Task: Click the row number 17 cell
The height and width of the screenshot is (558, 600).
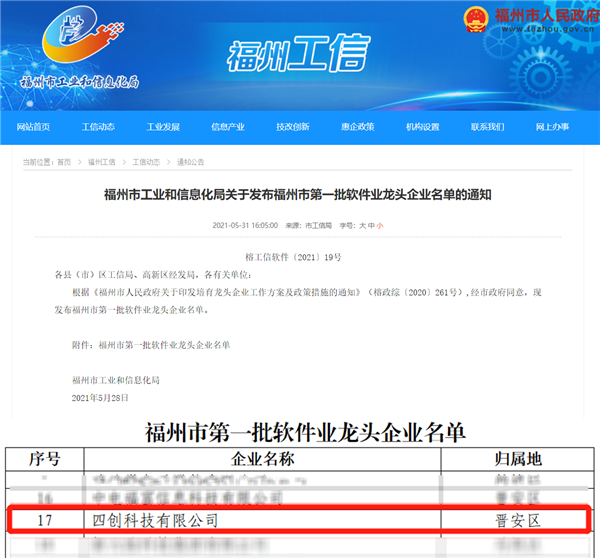Action: coord(45,520)
